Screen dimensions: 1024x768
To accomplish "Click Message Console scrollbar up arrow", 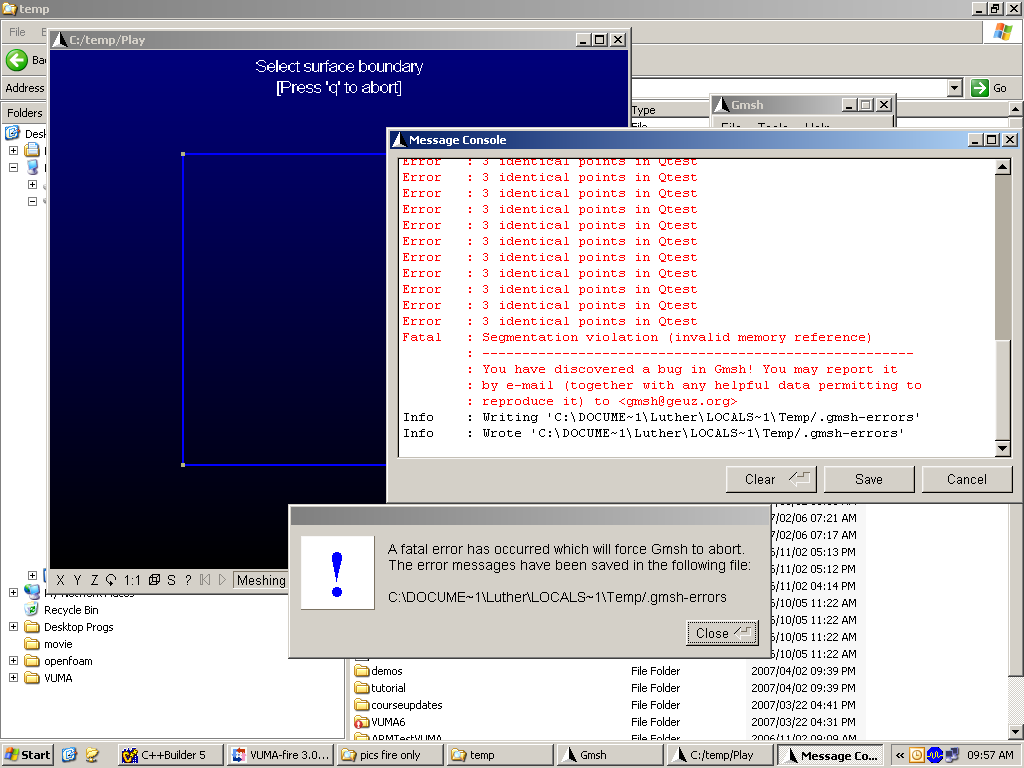I will pos(1002,167).
